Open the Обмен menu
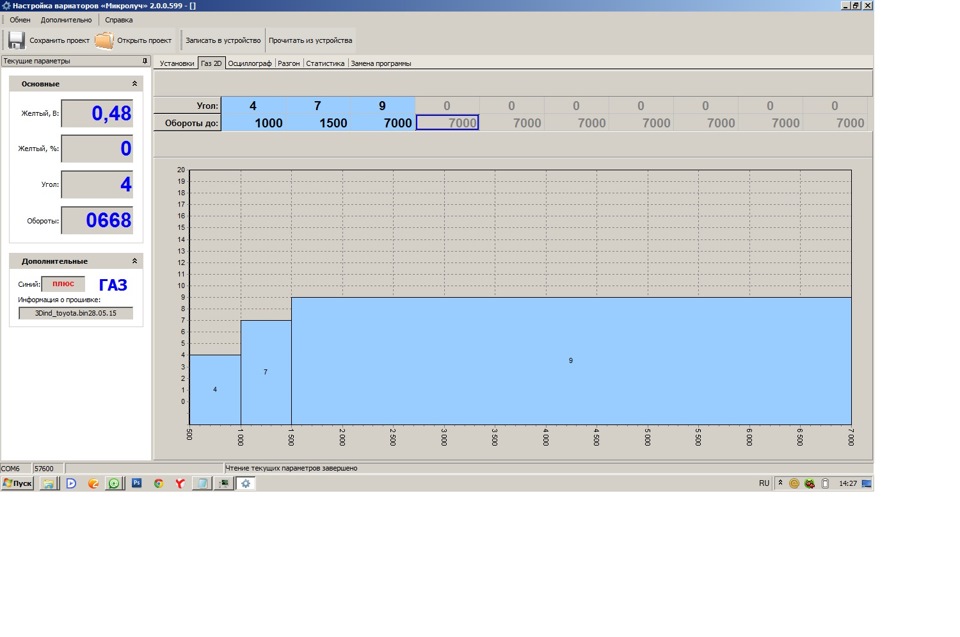The image size is (960, 637). coord(20,20)
